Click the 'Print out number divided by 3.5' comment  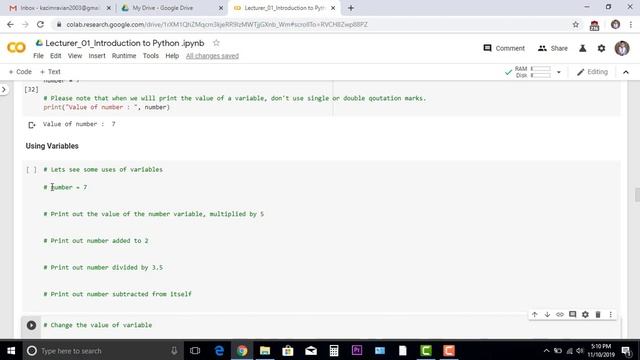point(103,268)
